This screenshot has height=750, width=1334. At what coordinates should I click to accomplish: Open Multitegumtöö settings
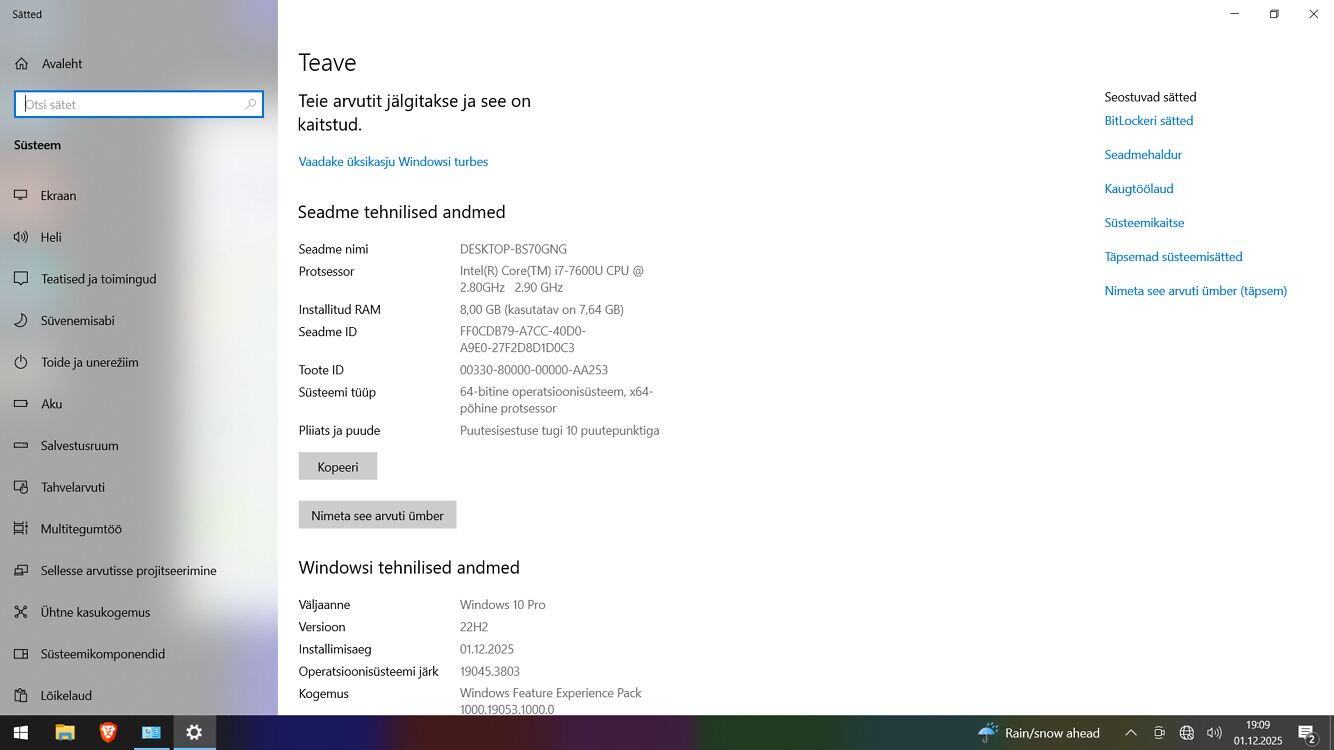(81, 529)
